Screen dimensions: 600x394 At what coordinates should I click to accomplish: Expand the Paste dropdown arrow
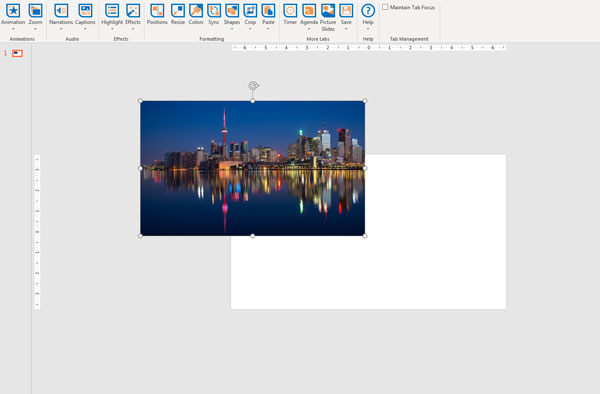[268, 29]
